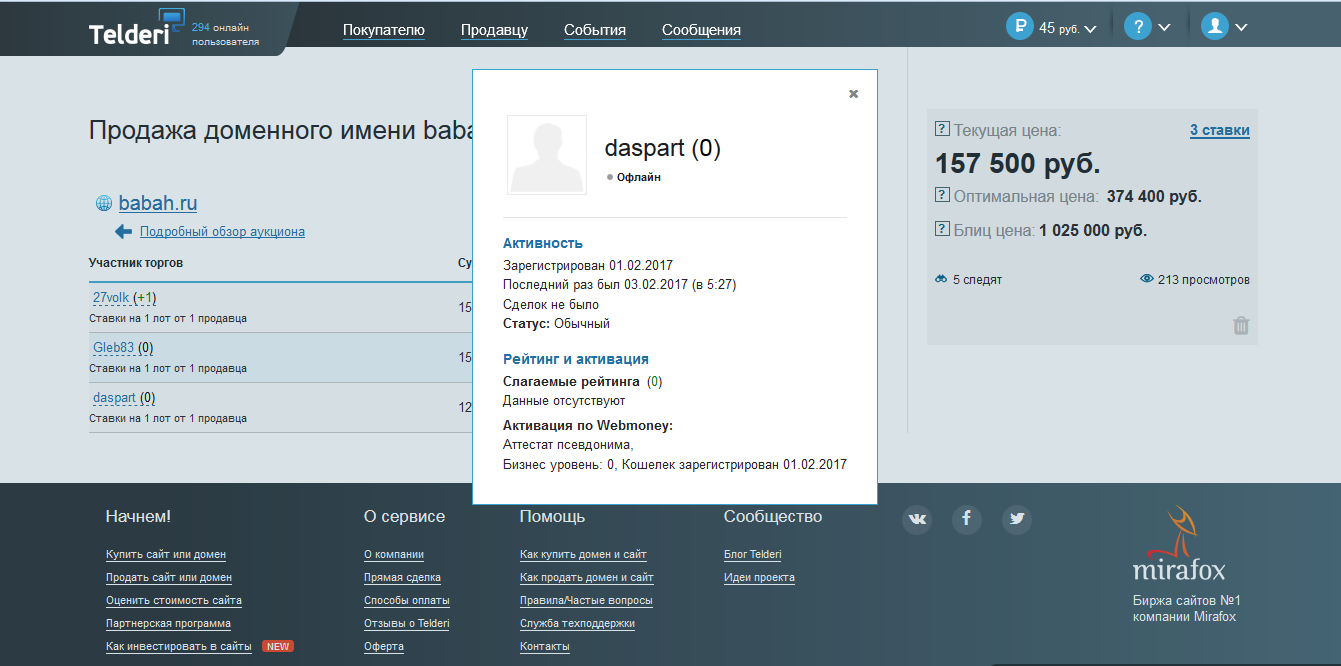Open the Служба техподдержки footer link
Screen dimensions: 1341x666
click(x=576, y=623)
